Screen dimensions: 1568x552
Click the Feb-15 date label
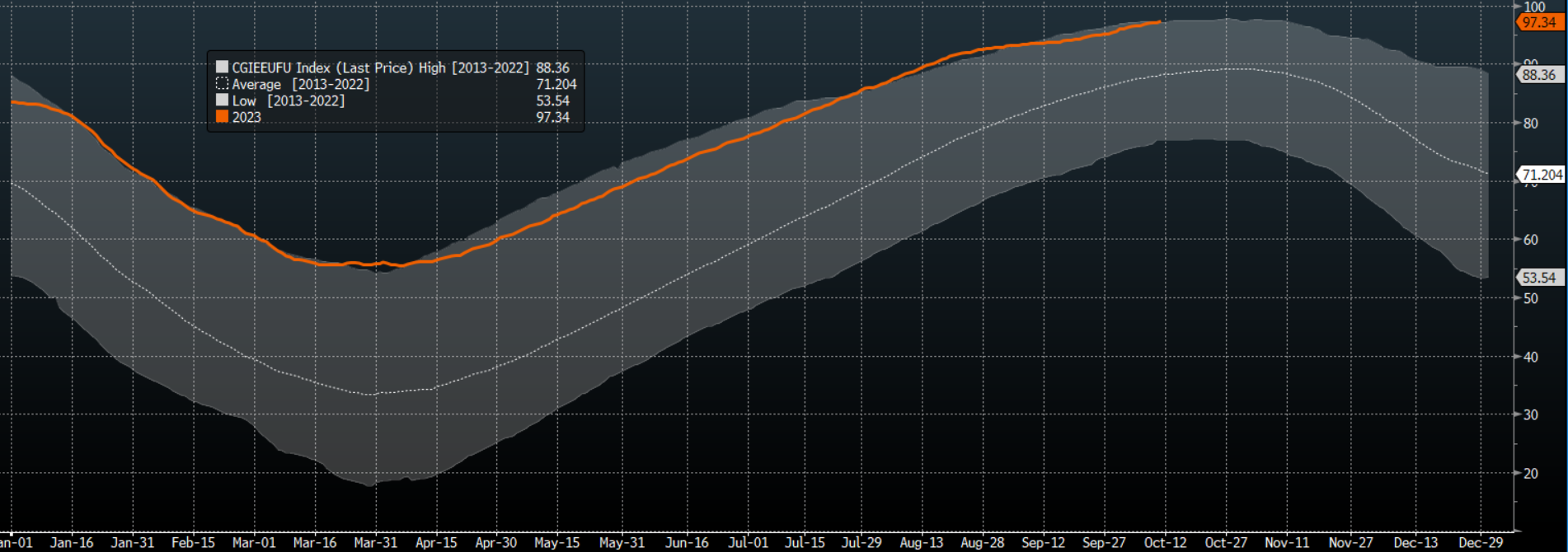point(193,542)
